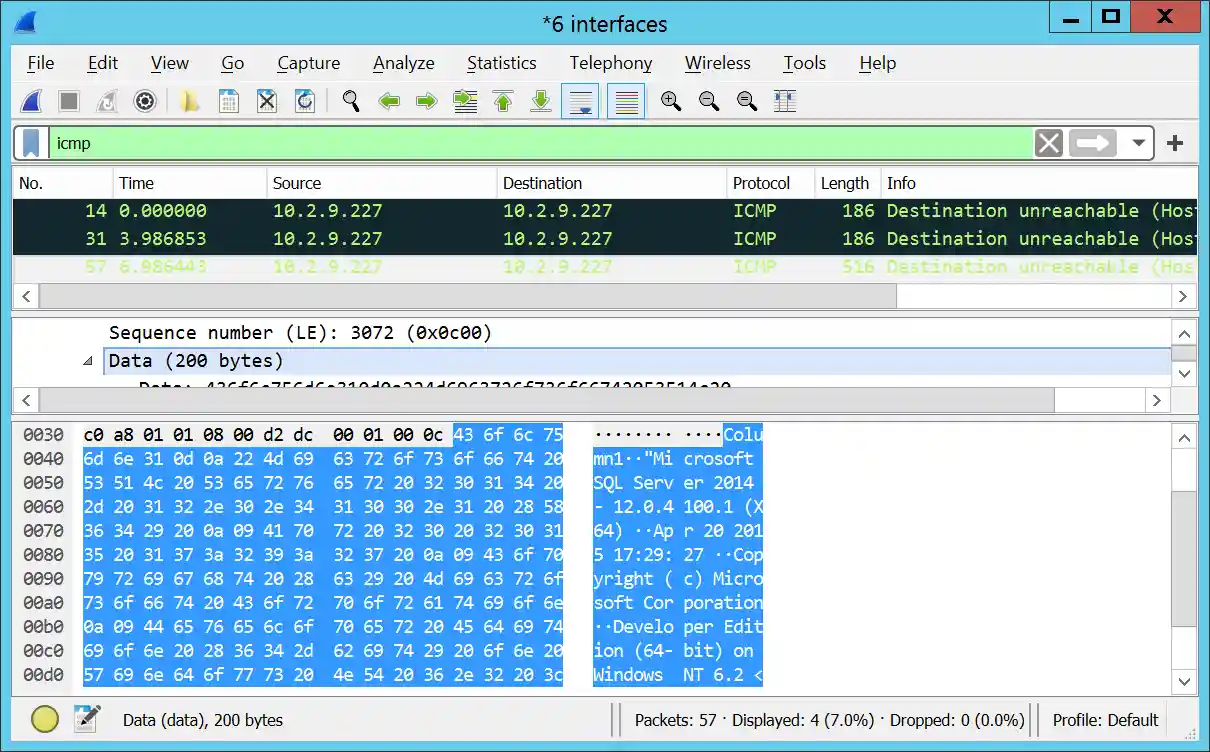Image resolution: width=1210 pixels, height=752 pixels.
Task: Jump to the first packet
Action: 503,101
